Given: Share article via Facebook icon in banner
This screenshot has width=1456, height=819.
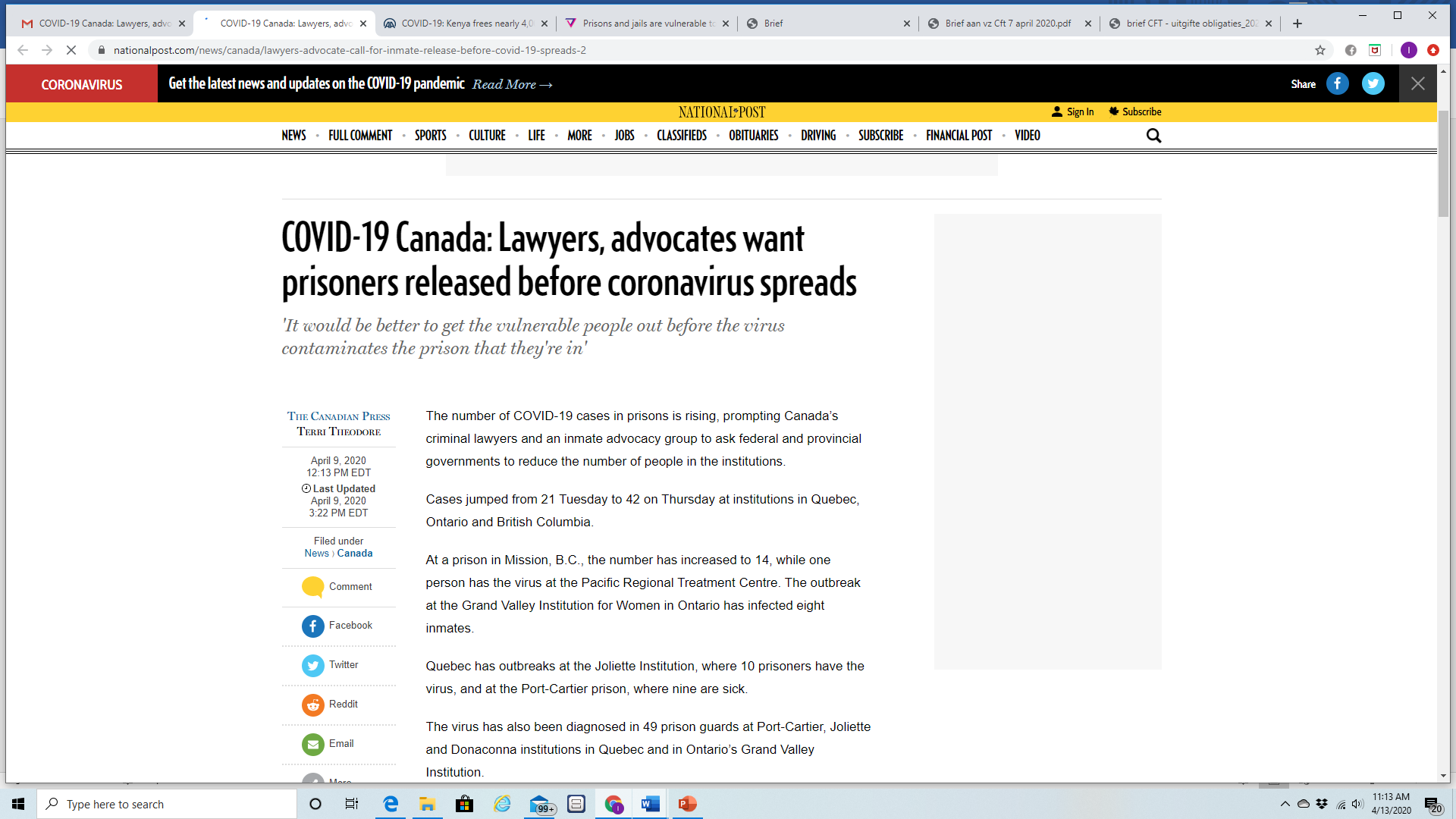Looking at the screenshot, I should [1338, 83].
